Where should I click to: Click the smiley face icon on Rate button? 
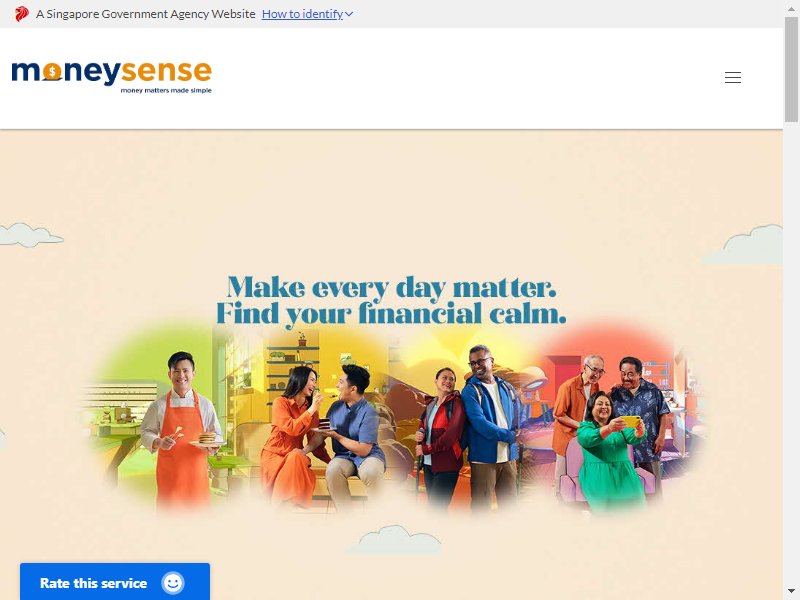[172, 583]
